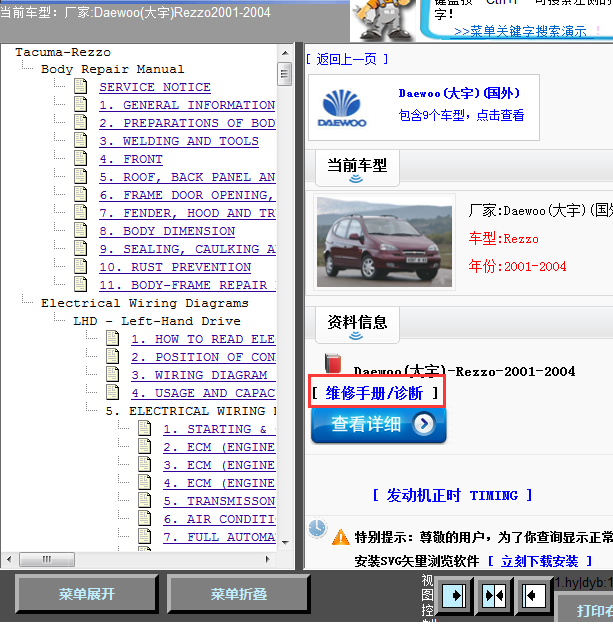Open 菜单关键字搜索演示 demo link
The height and width of the screenshot is (627, 613).
tap(520, 31)
